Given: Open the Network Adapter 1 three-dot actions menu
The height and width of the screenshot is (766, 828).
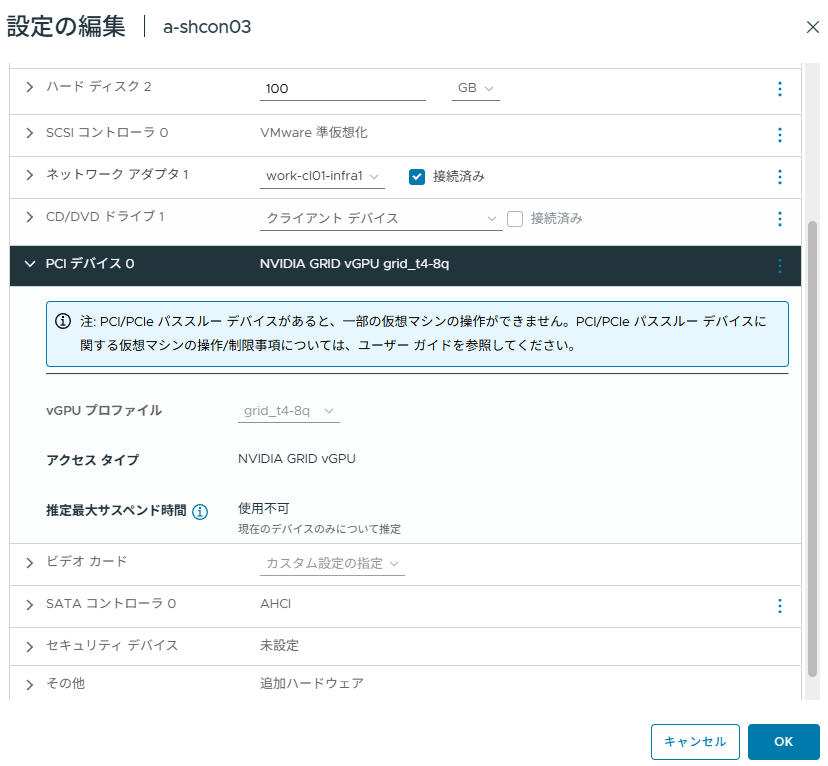Looking at the screenshot, I should pyautogui.click(x=779, y=177).
